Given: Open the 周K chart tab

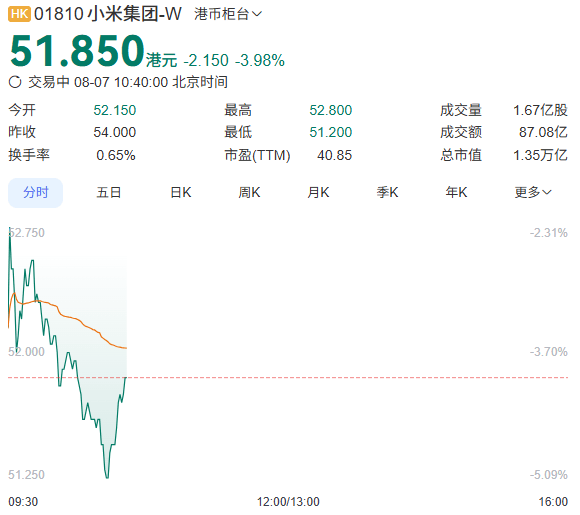Looking at the screenshot, I should pyautogui.click(x=249, y=193).
